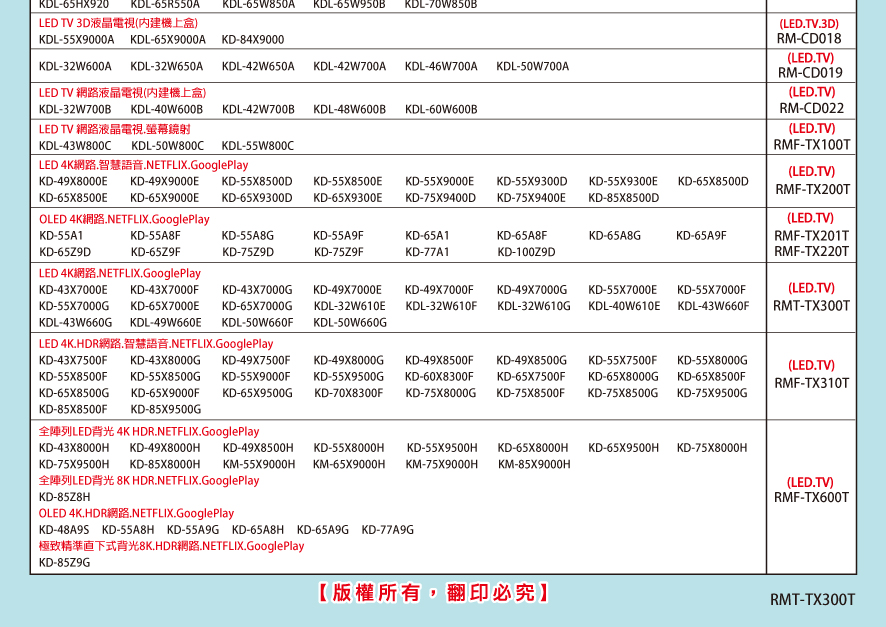The width and height of the screenshot is (886, 627).
Task: Click model KD-55X7000F
Action: [711, 290]
